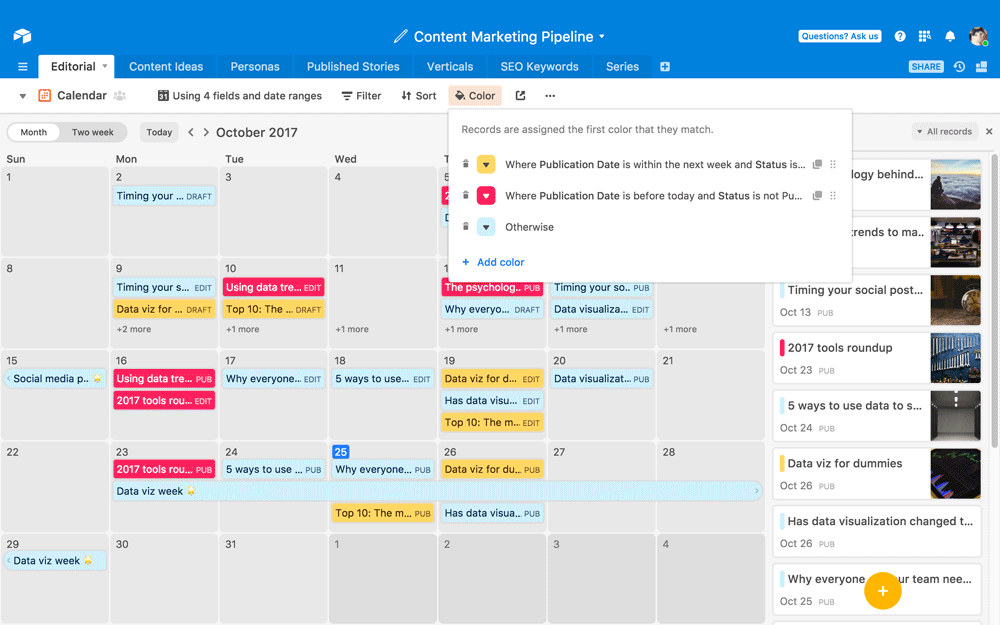Click the share view export icon

coord(520,96)
